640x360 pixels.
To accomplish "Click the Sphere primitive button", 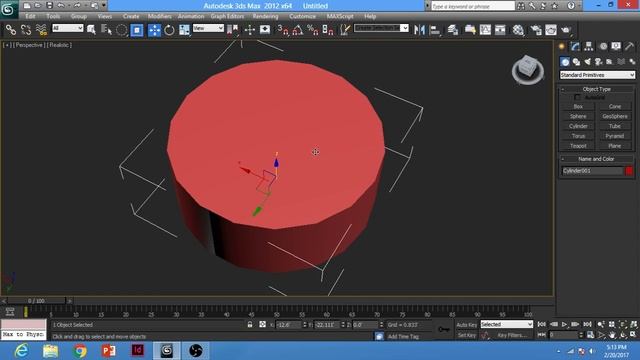I will point(578,116).
